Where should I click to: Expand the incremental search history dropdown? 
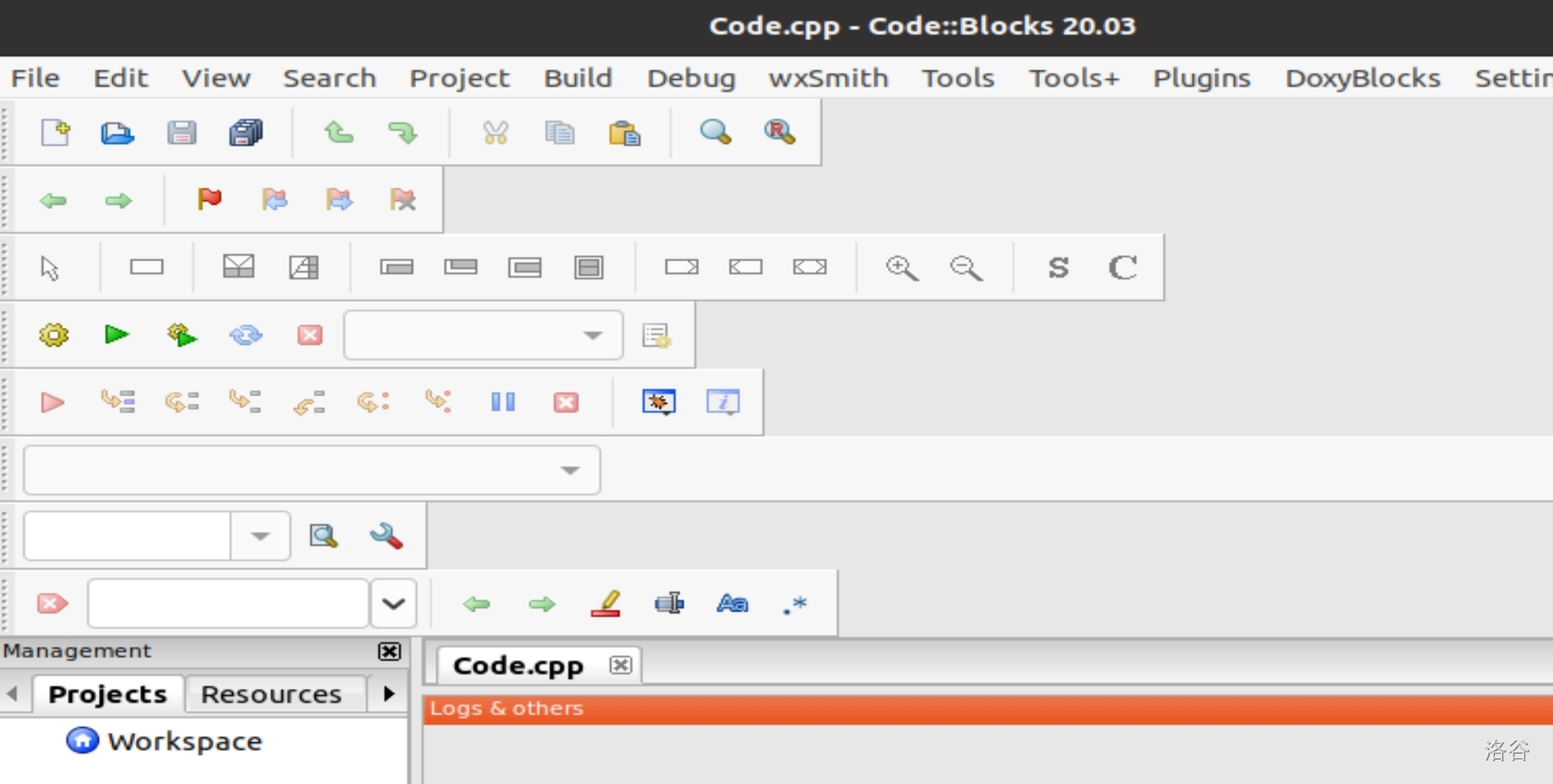[393, 603]
